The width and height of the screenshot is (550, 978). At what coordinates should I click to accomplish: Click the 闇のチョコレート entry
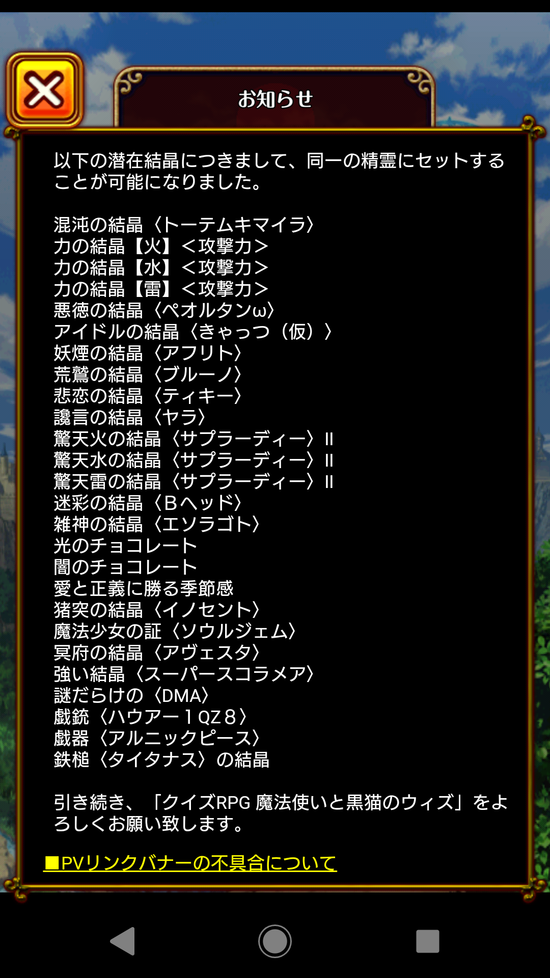125,567
